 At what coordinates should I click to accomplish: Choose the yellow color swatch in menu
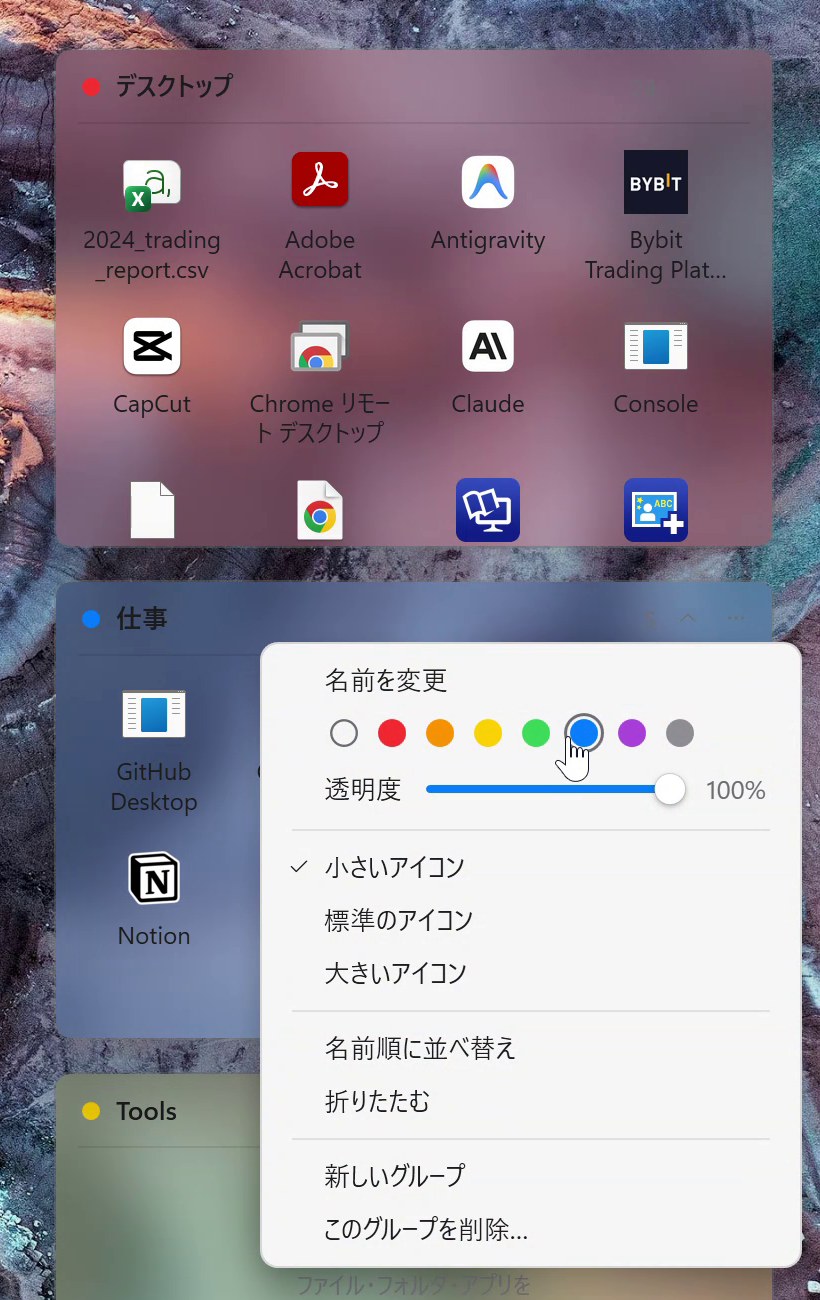click(x=488, y=734)
